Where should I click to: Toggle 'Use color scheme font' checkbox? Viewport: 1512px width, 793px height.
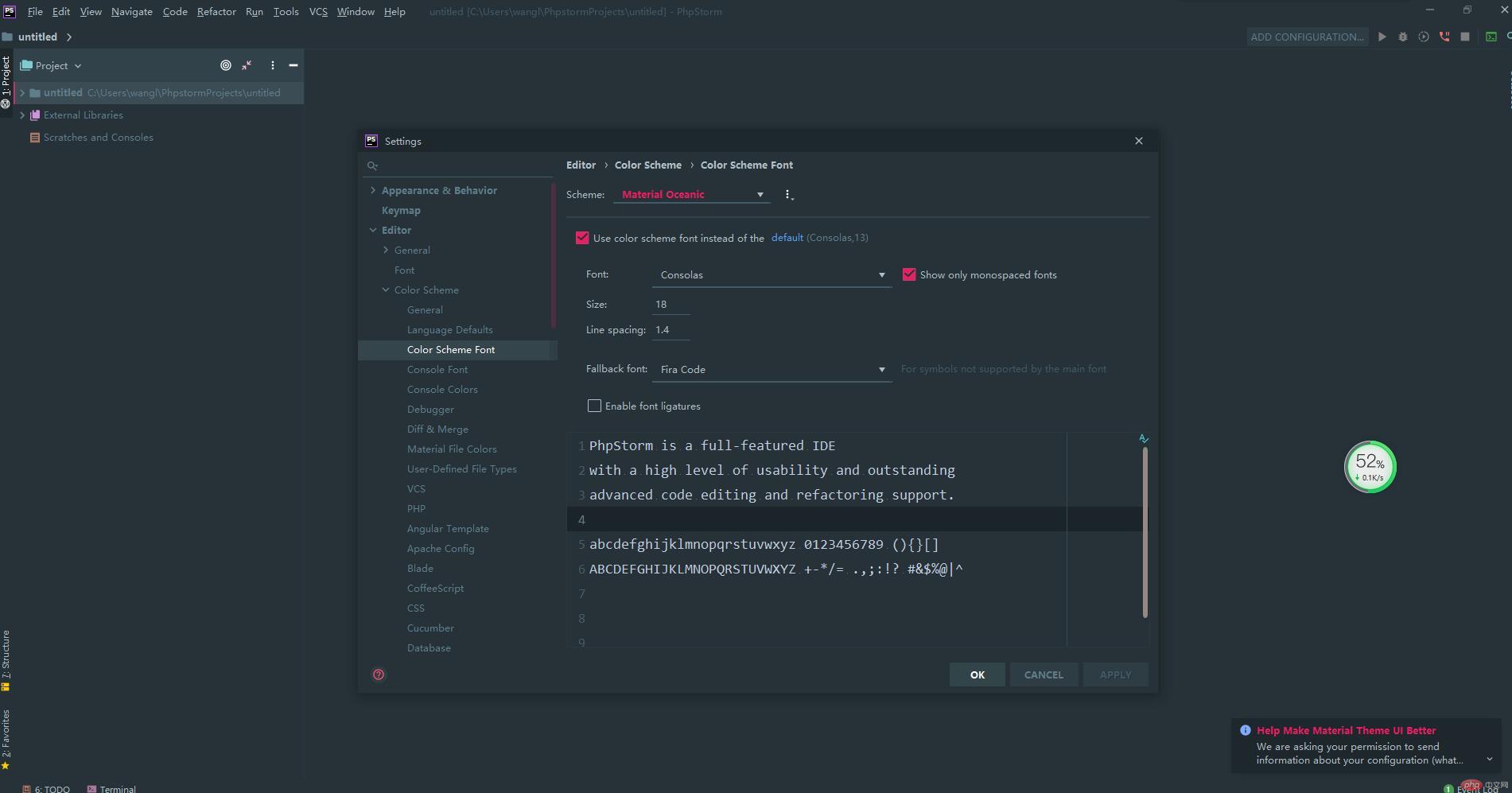click(582, 238)
